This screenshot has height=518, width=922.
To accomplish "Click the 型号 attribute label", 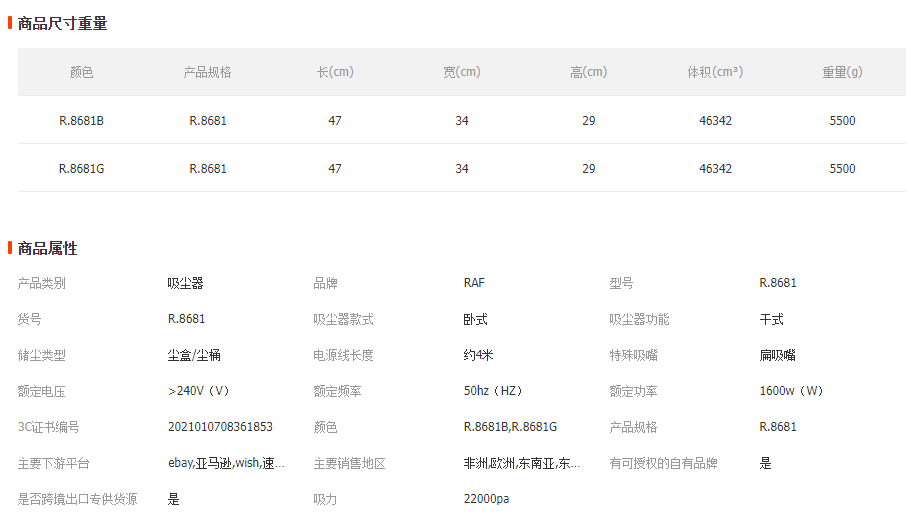I will tap(622, 283).
